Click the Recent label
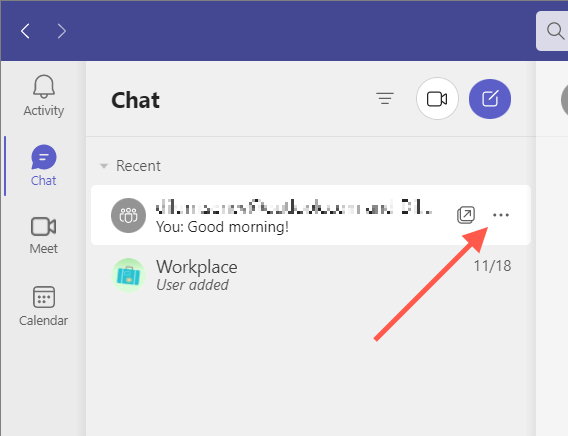568x436 pixels. 138,166
